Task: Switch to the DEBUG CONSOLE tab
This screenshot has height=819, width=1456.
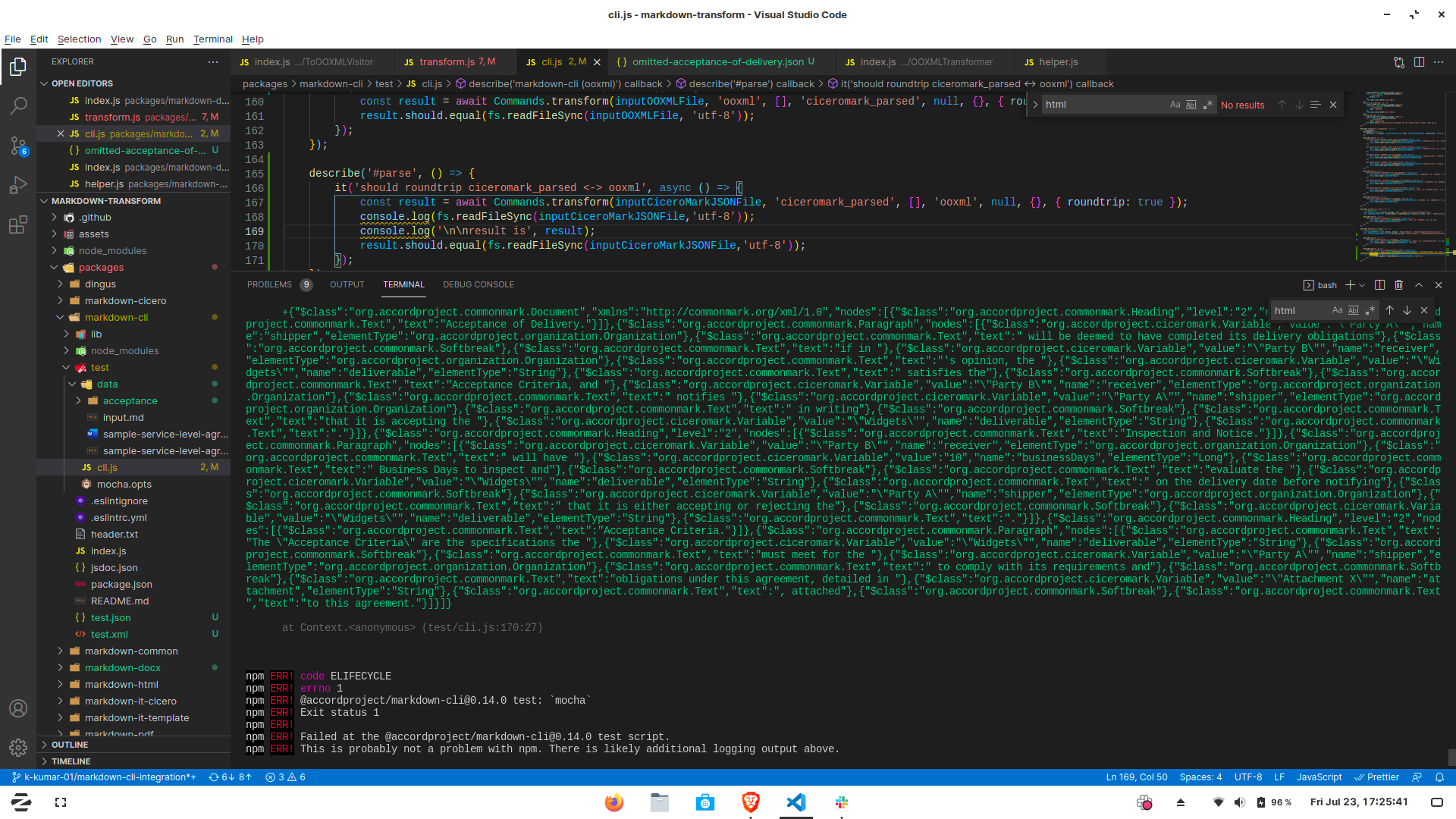Action: (478, 284)
